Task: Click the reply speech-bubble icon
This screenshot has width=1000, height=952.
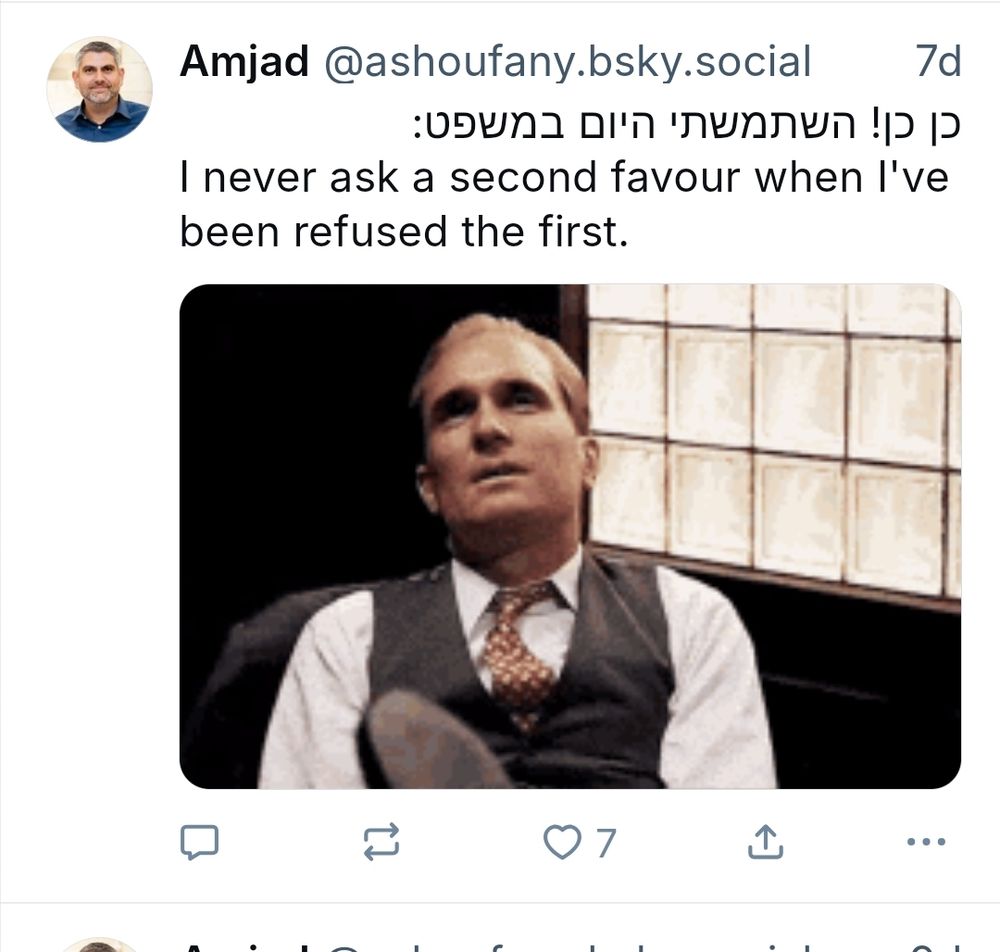Action: (x=199, y=843)
